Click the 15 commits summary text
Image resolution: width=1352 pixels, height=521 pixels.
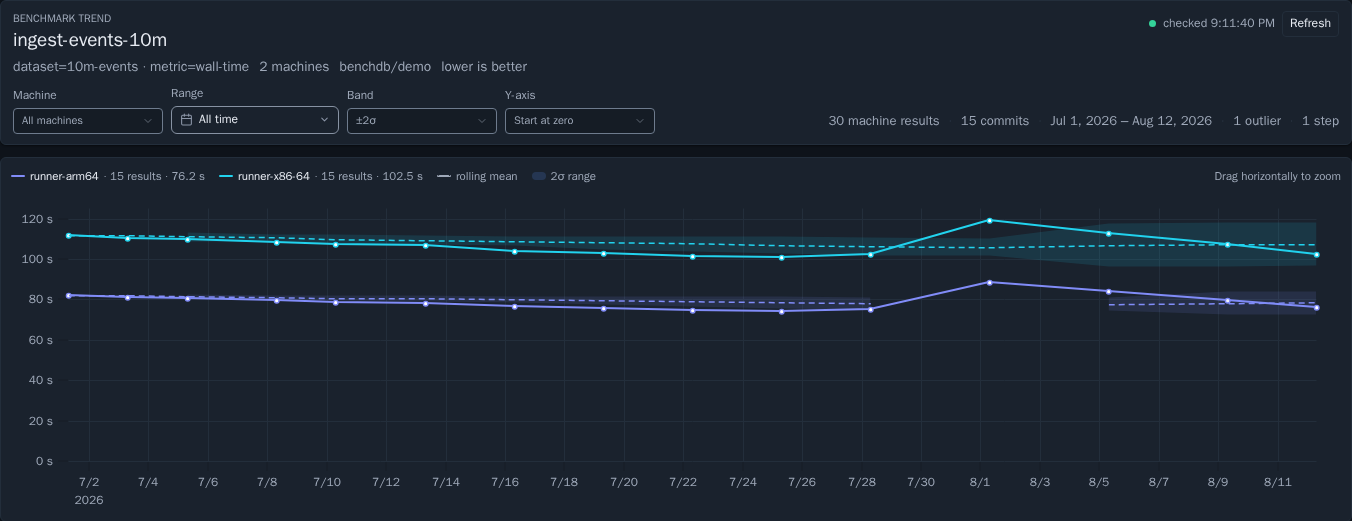click(995, 120)
